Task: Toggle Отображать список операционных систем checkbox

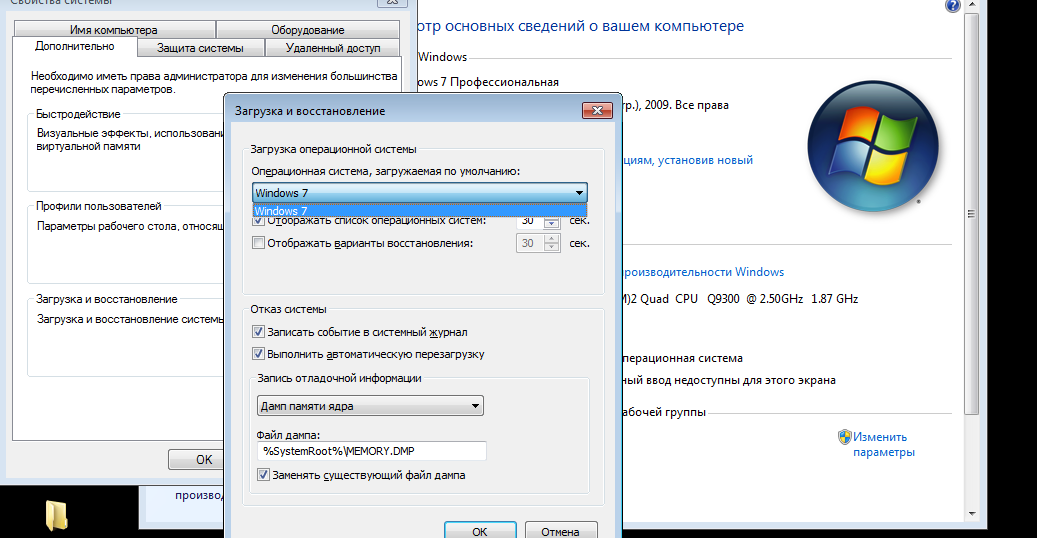Action: (259, 222)
